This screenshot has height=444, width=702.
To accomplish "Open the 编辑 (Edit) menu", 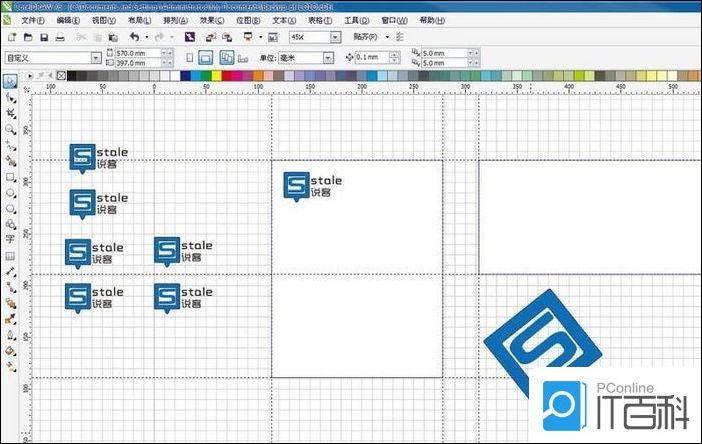I will tap(68, 21).
